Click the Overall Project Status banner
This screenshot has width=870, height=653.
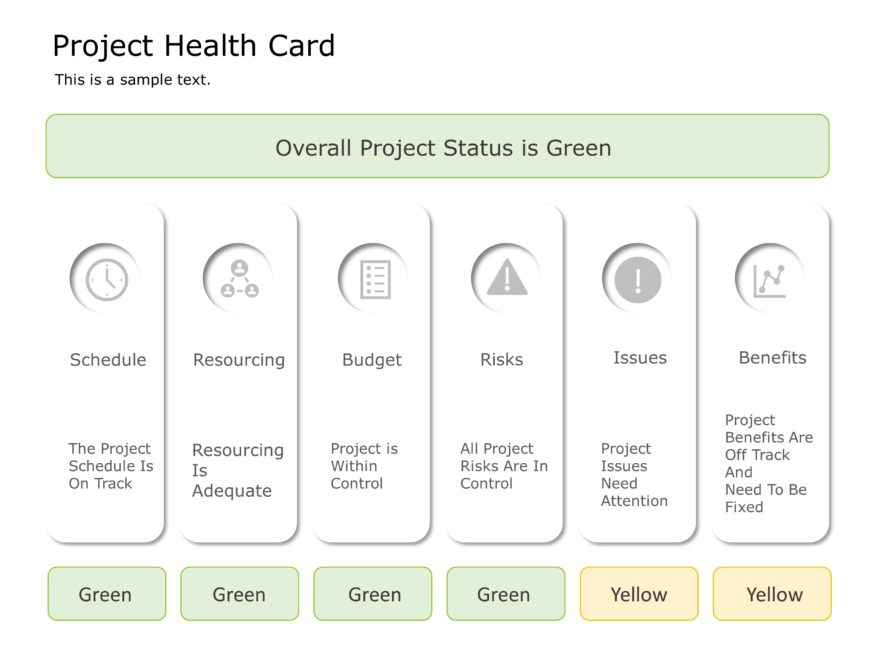[437, 147]
